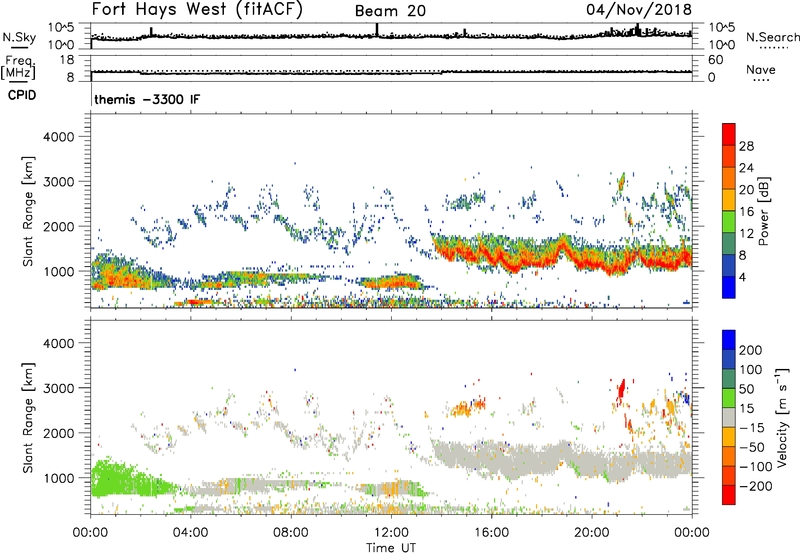The width and height of the screenshot is (800, 554).
Task: Click the N.Sky legend label
Action: 19,37
